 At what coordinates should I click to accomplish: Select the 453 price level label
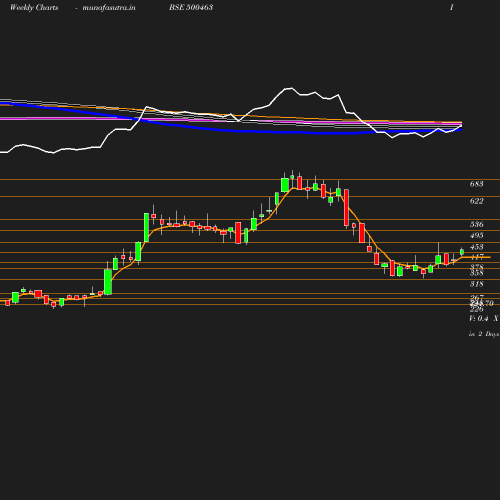tap(476, 247)
